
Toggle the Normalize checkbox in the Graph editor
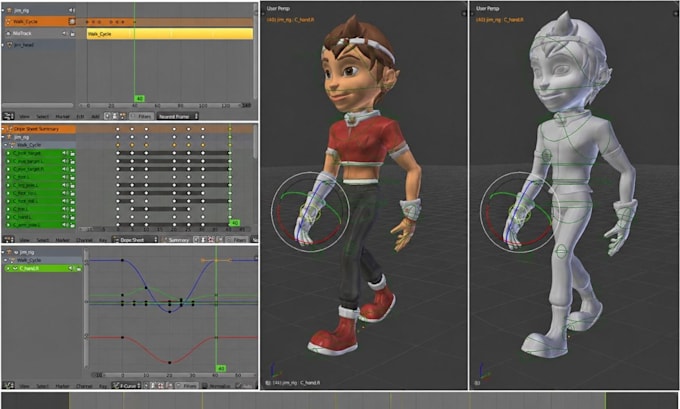pos(205,385)
